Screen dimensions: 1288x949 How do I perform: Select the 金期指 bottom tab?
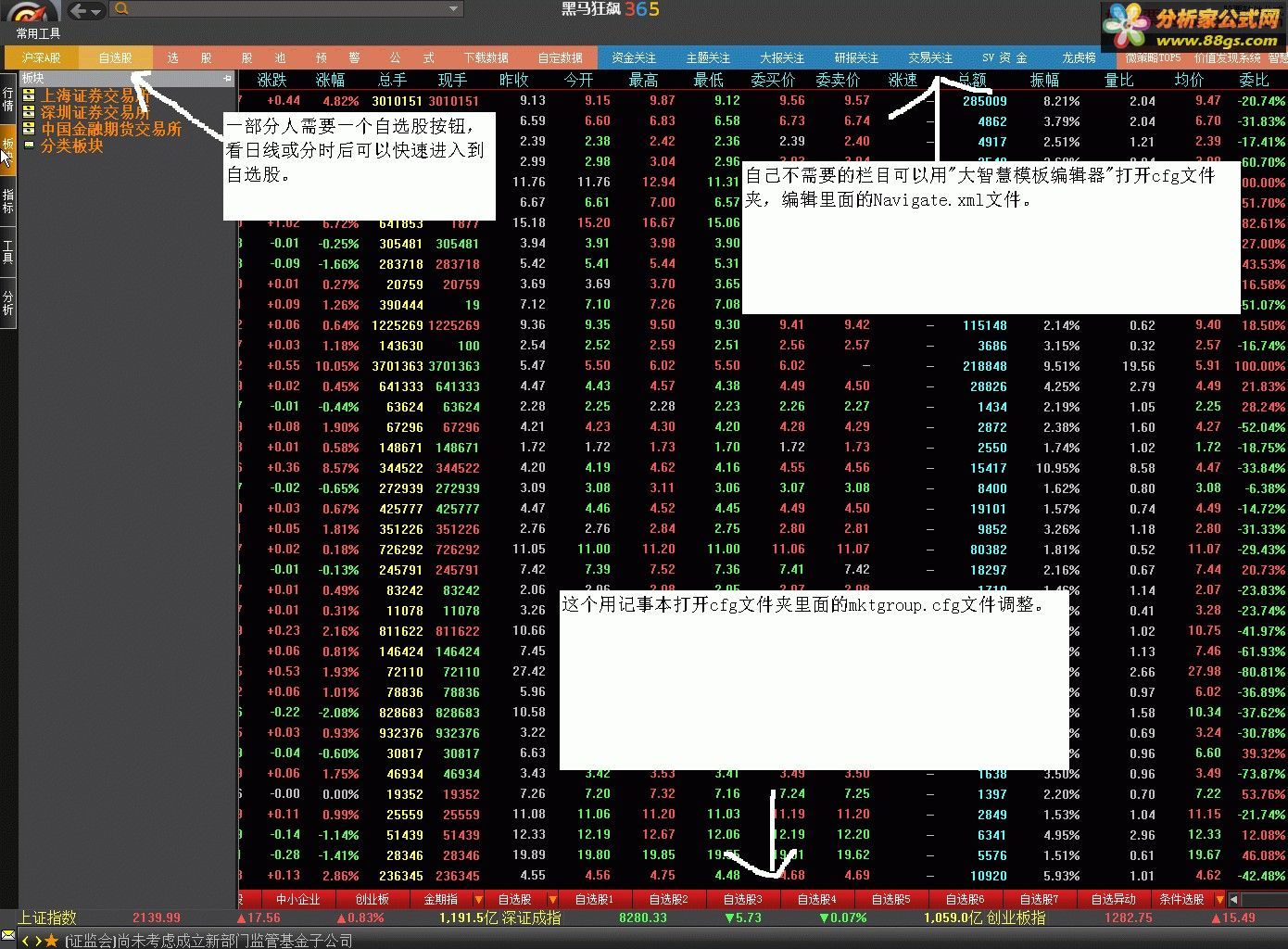[x=441, y=899]
